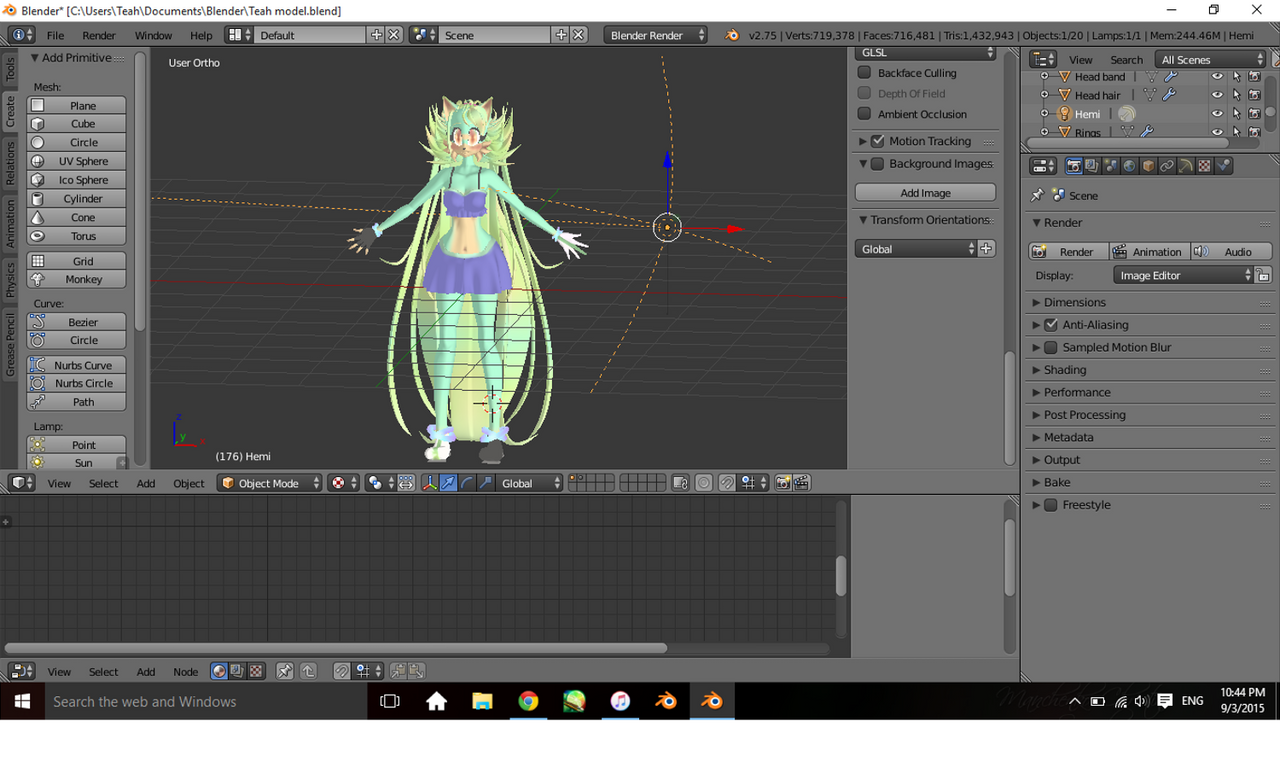Click the translate manipulator arrow icon in the 3D view header
1280x768 pixels.
click(448, 483)
